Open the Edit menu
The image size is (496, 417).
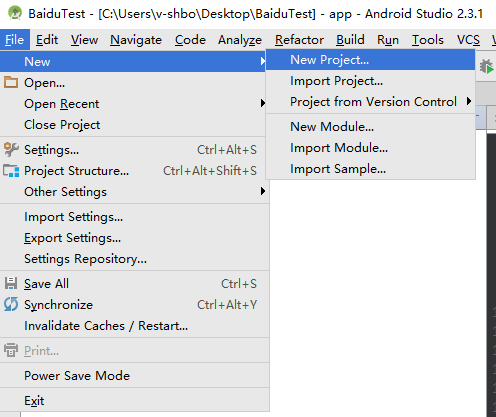(x=47, y=40)
